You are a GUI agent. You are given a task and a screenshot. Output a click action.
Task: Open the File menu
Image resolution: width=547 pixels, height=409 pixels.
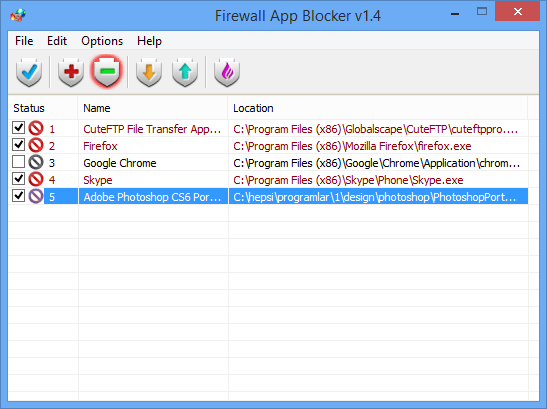[x=24, y=41]
